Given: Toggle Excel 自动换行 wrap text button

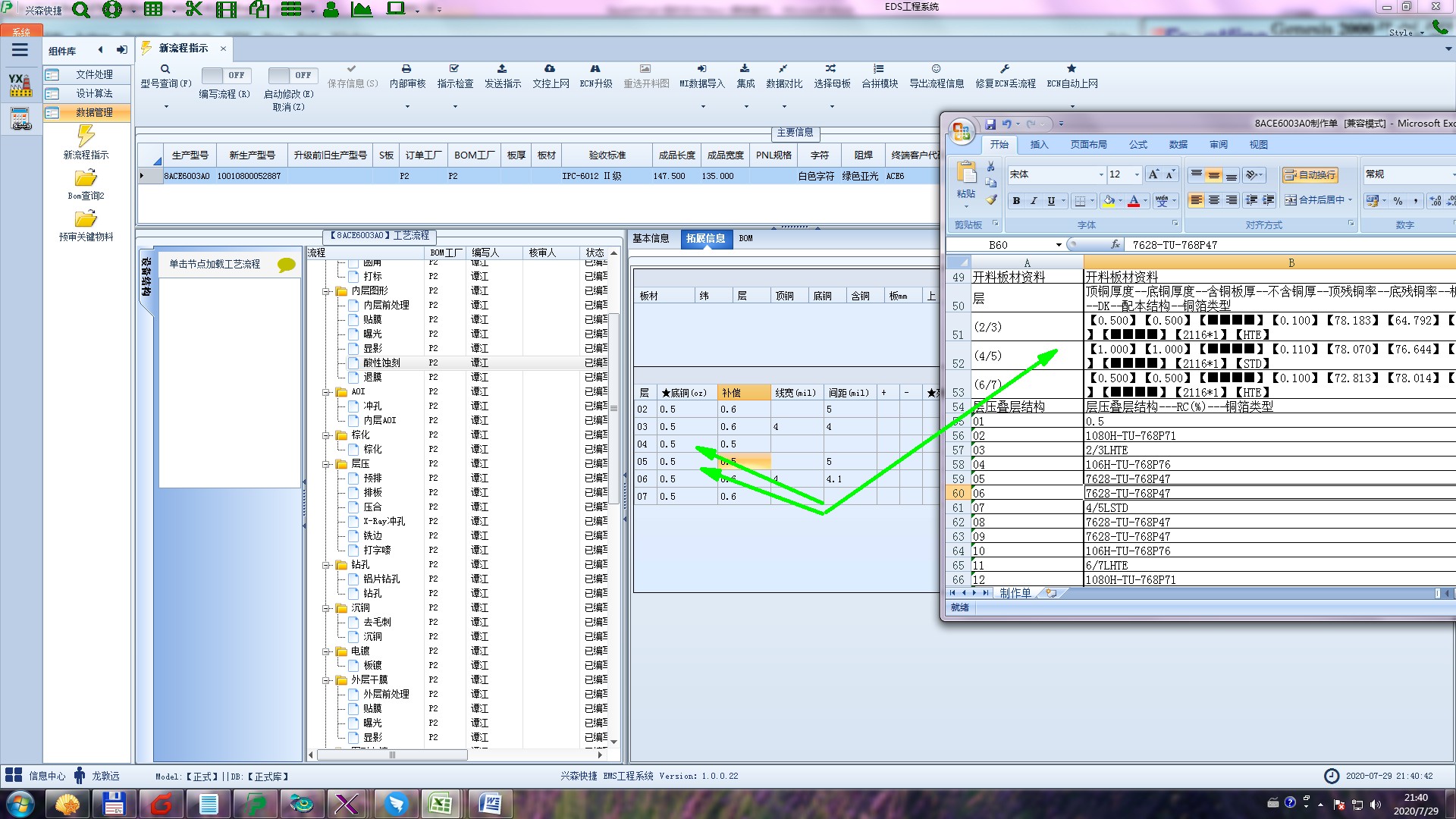Looking at the screenshot, I should (x=1310, y=175).
